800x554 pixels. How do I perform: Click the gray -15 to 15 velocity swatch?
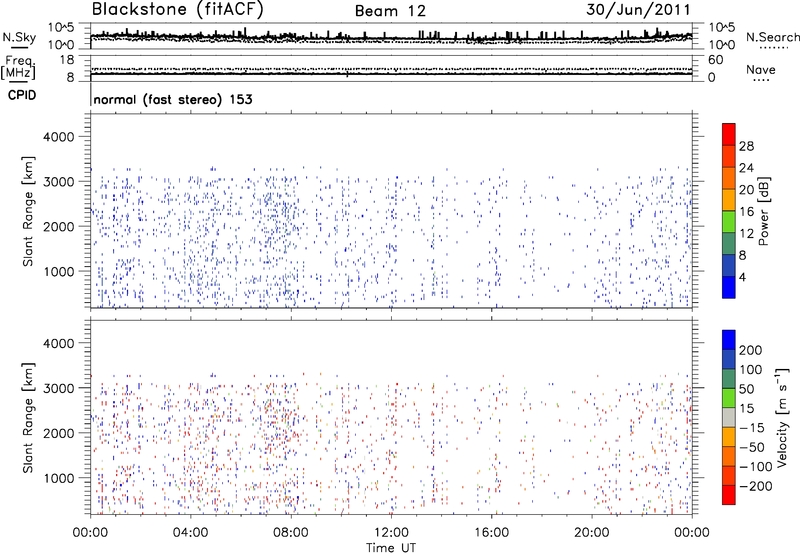pos(729,417)
